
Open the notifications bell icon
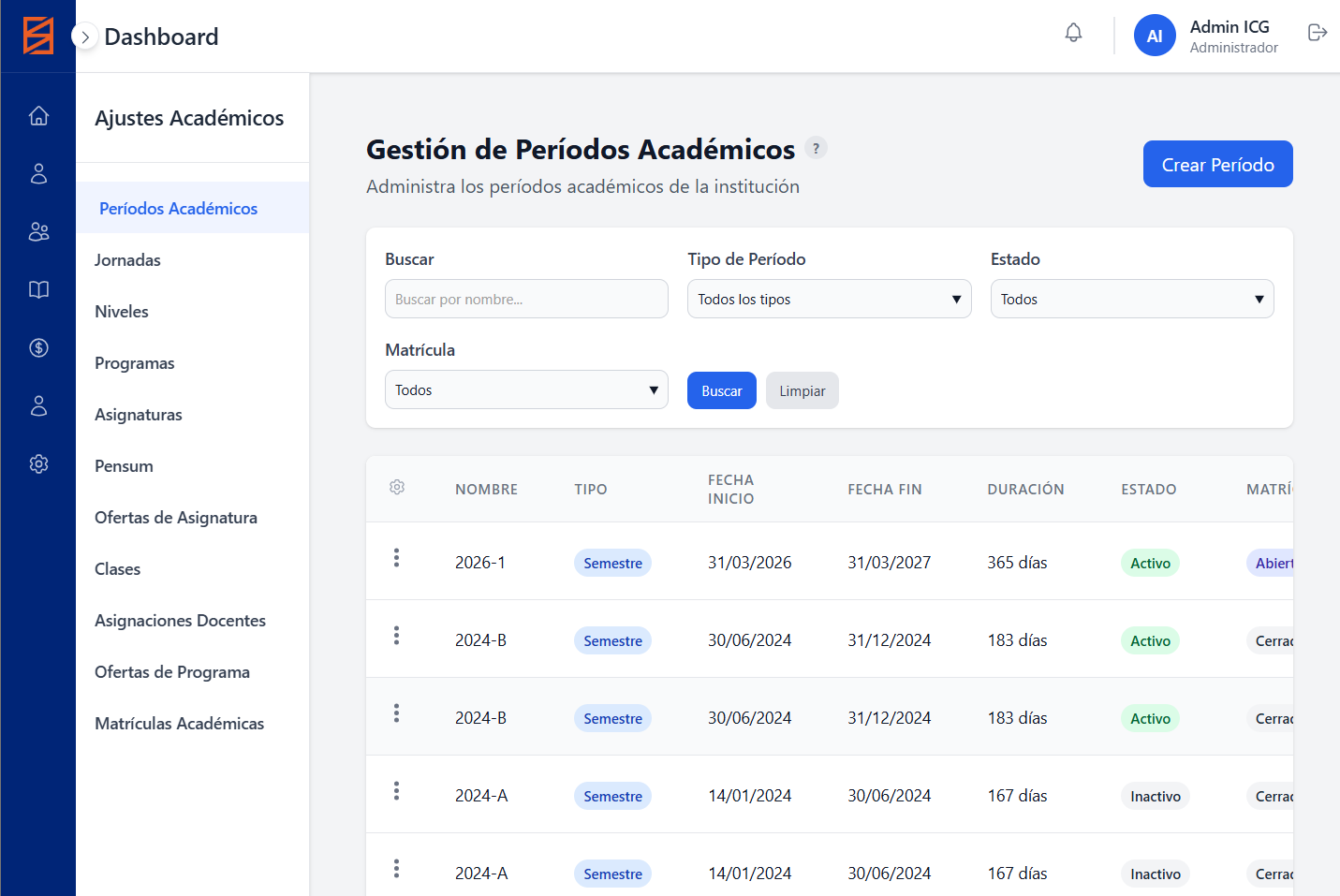(1073, 32)
